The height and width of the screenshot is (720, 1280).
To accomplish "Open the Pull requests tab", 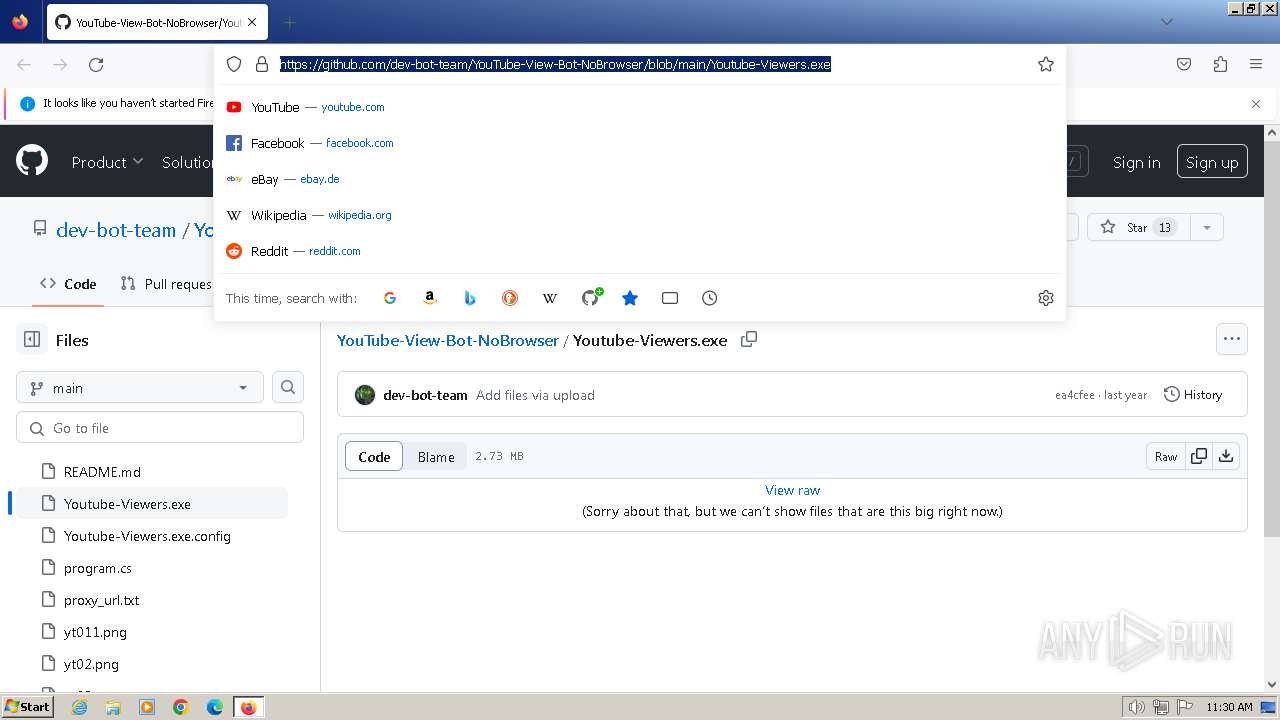I will pos(166,284).
